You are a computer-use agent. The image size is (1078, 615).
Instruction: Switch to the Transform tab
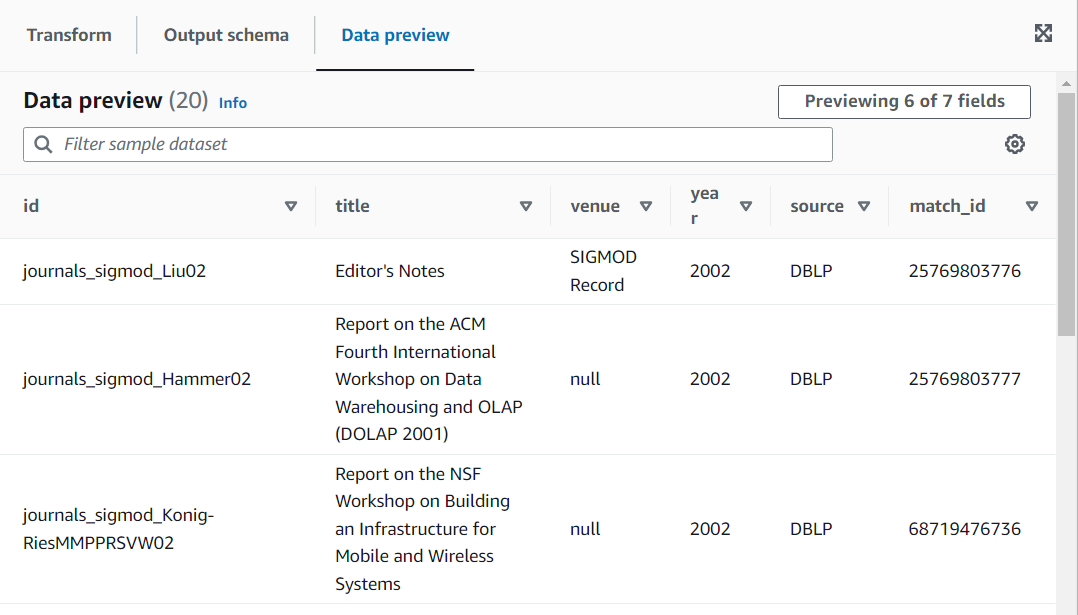click(68, 34)
